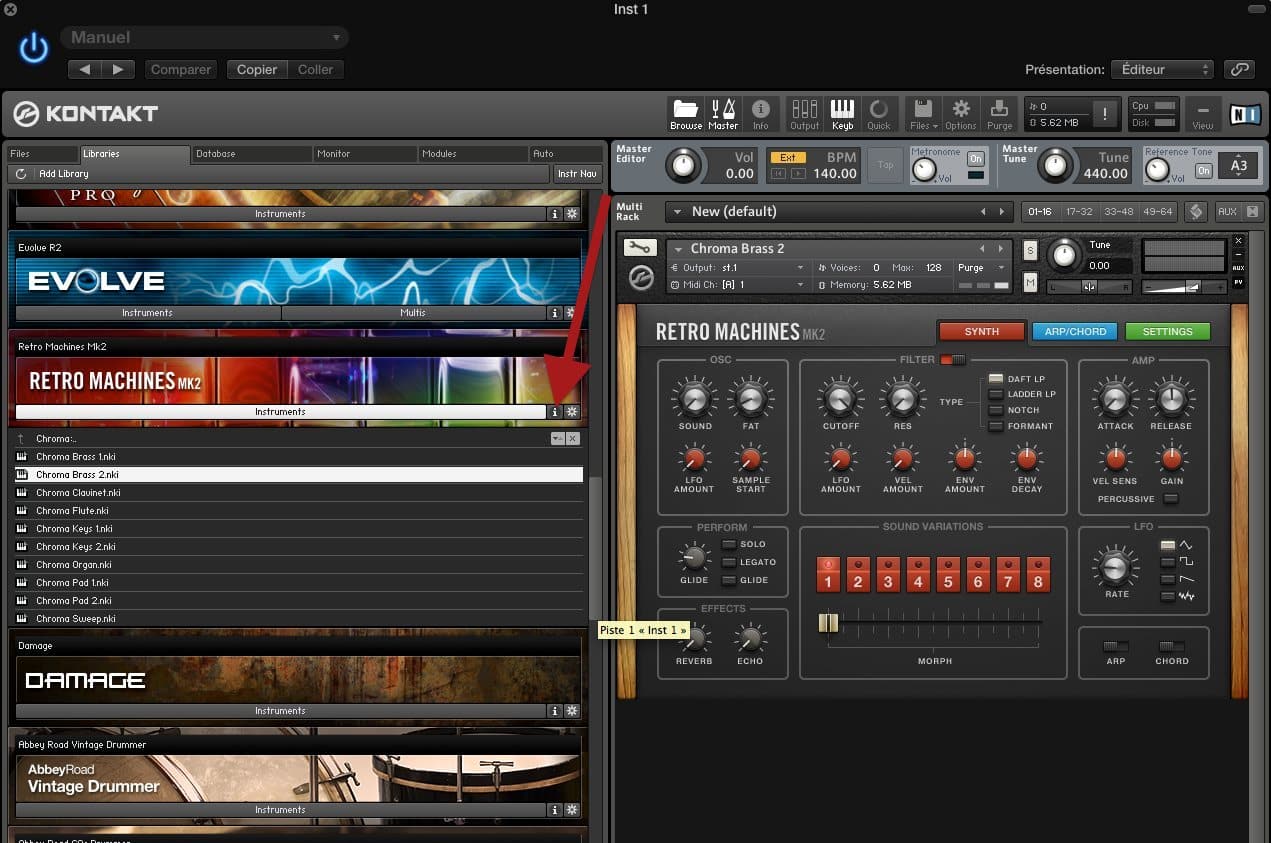Enable the SOLO perform switch
This screenshot has height=843, width=1271.
click(x=729, y=545)
